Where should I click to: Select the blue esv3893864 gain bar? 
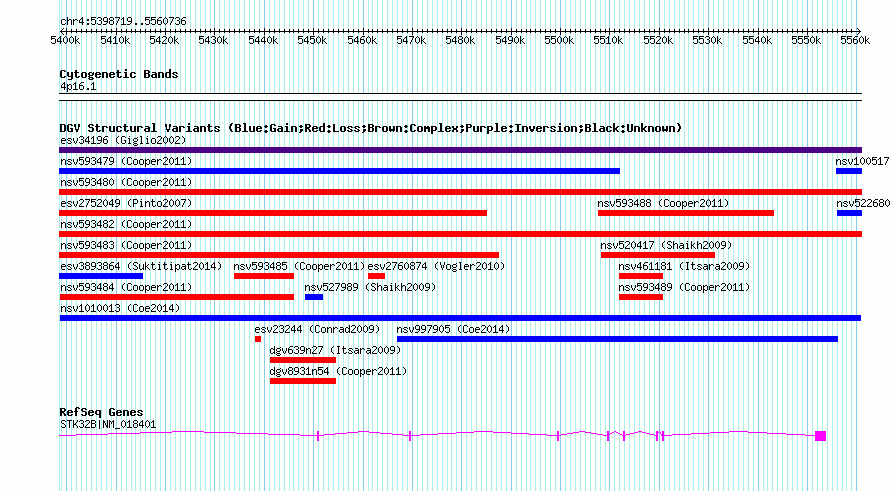click(x=101, y=276)
